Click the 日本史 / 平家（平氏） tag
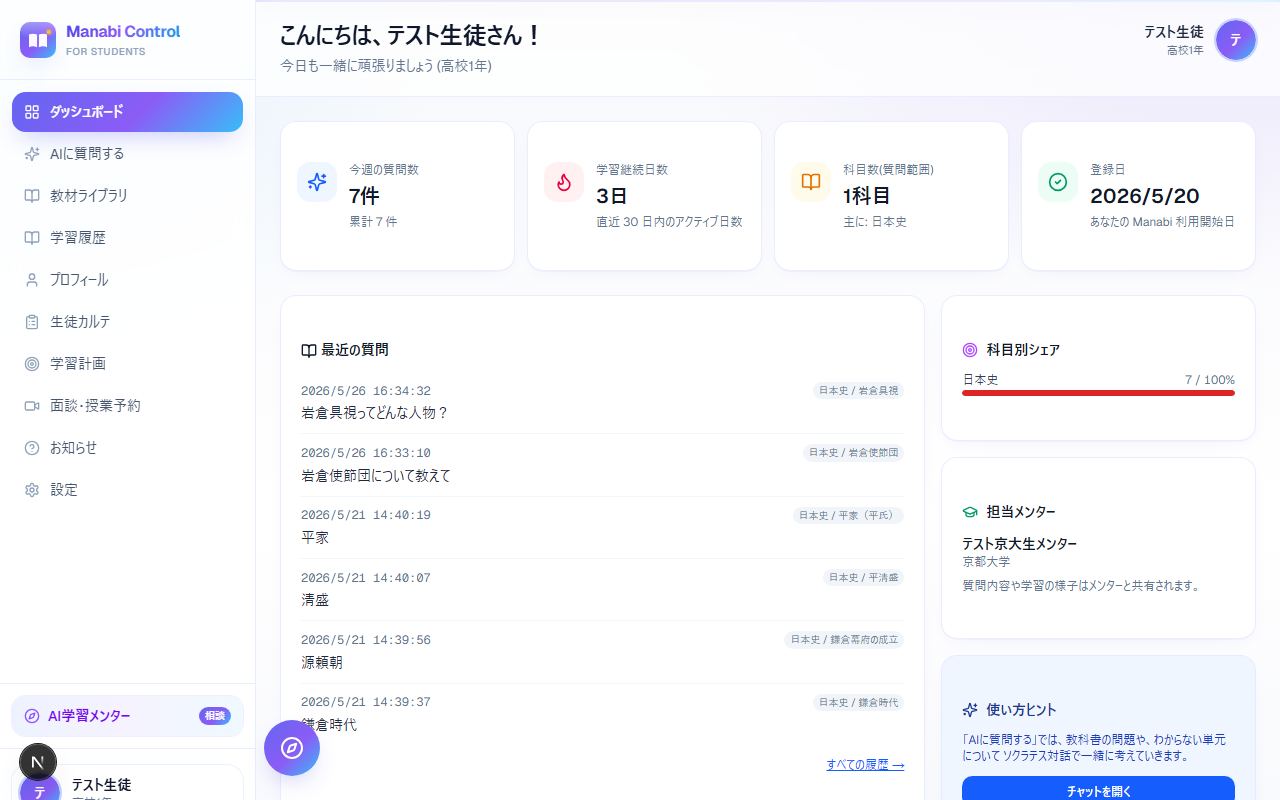 (848, 516)
